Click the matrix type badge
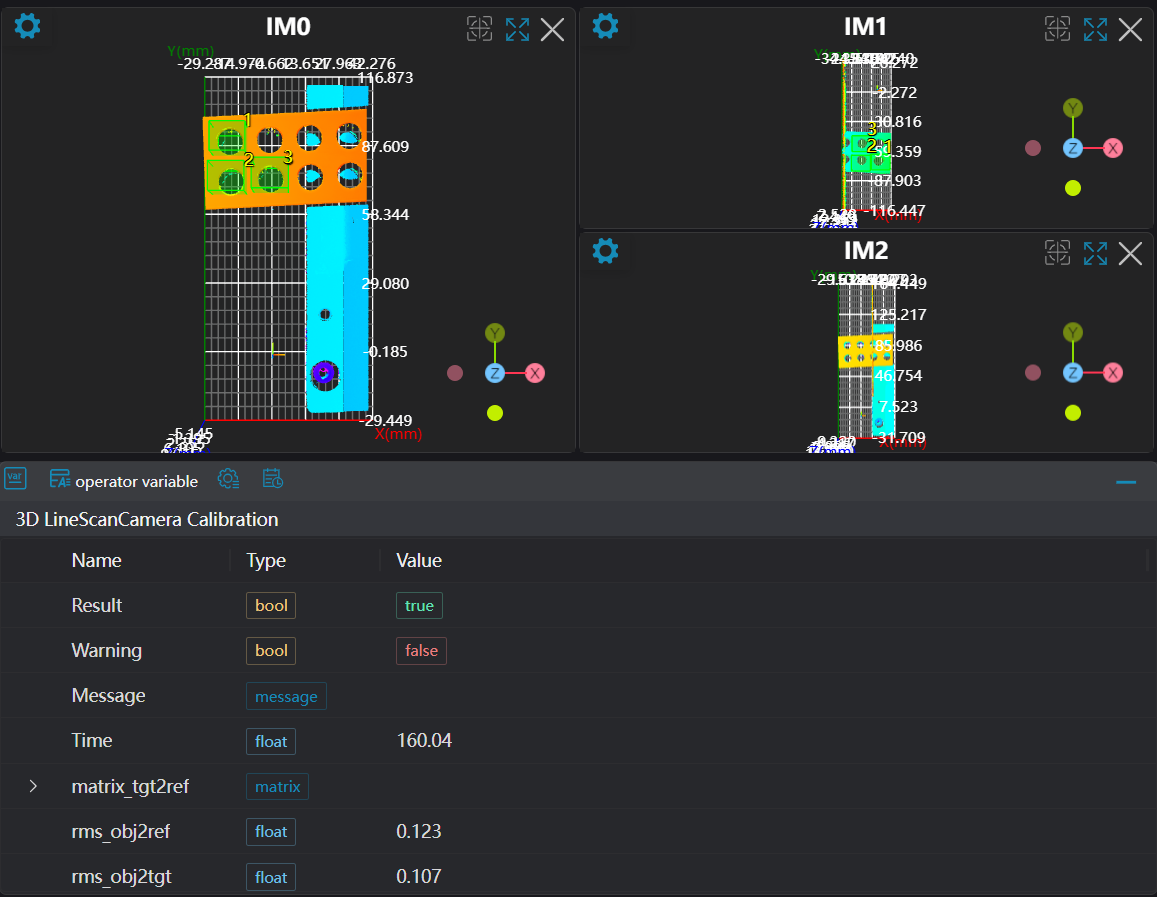The width and height of the screenshot is (1157, 897). (277, 786)
